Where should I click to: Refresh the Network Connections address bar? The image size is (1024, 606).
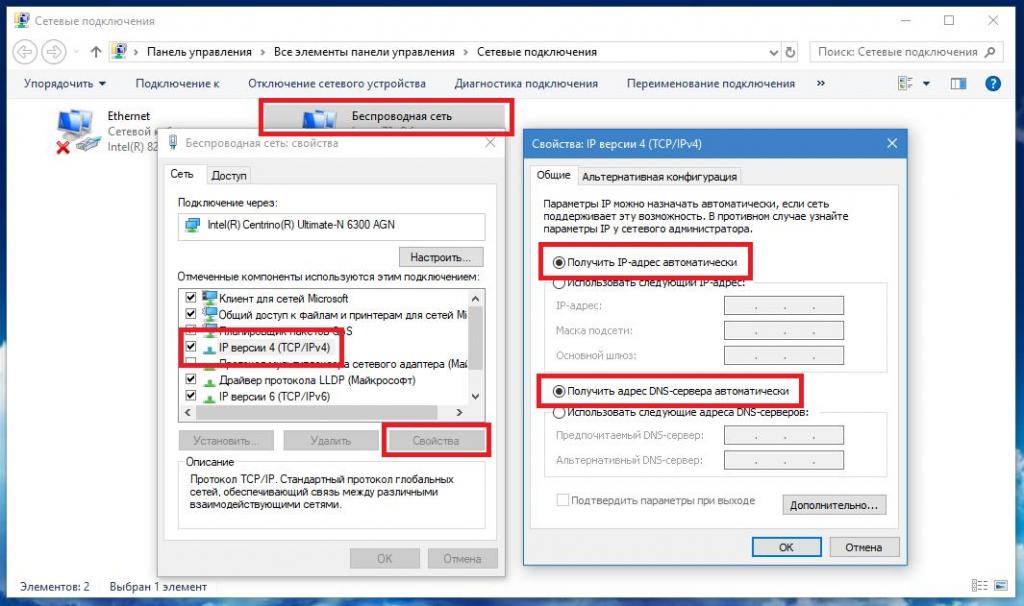click(x=790, y=52)
